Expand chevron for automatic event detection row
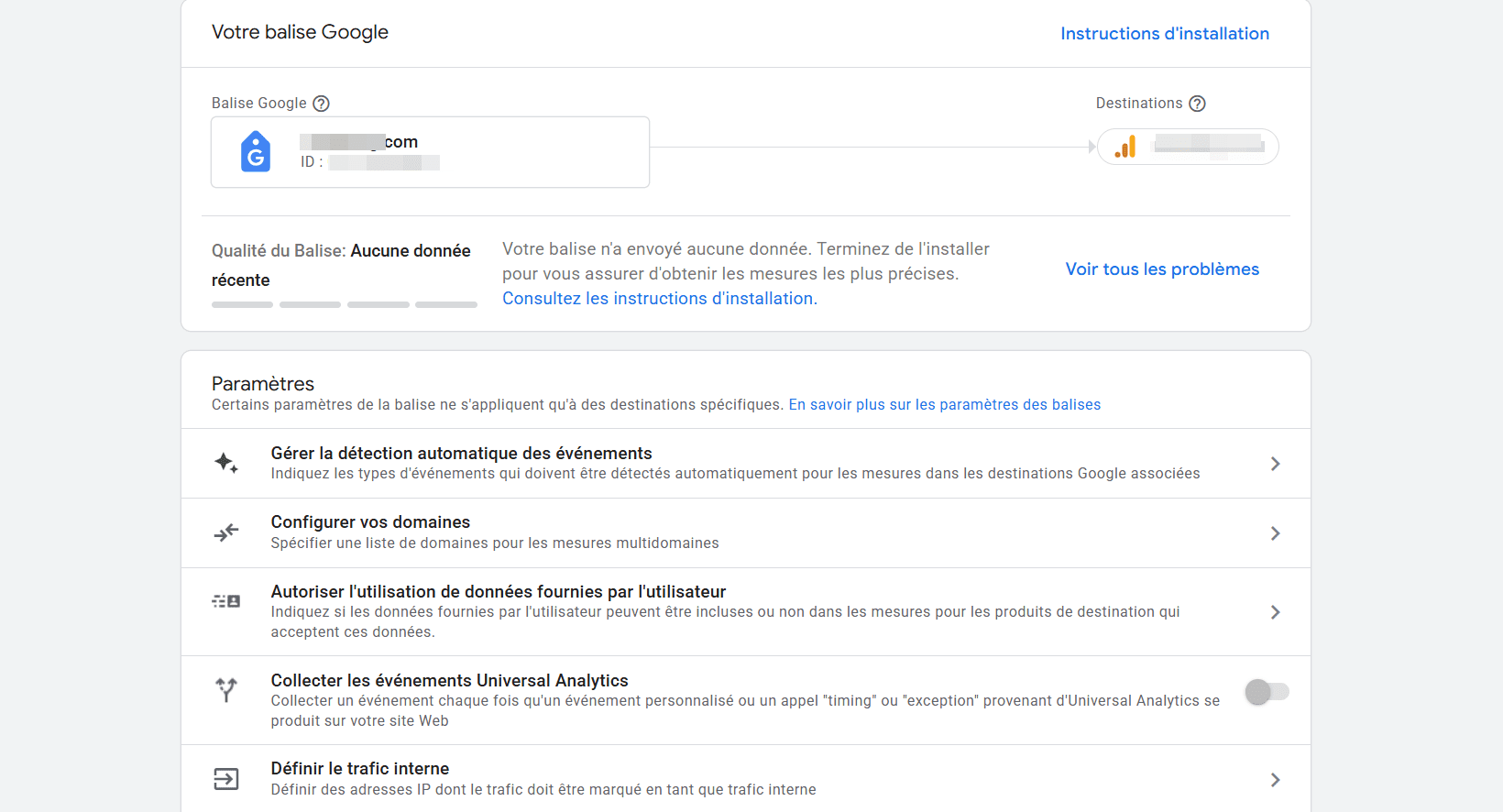Screen dimensions: 1503x812 coord(1275,464)
